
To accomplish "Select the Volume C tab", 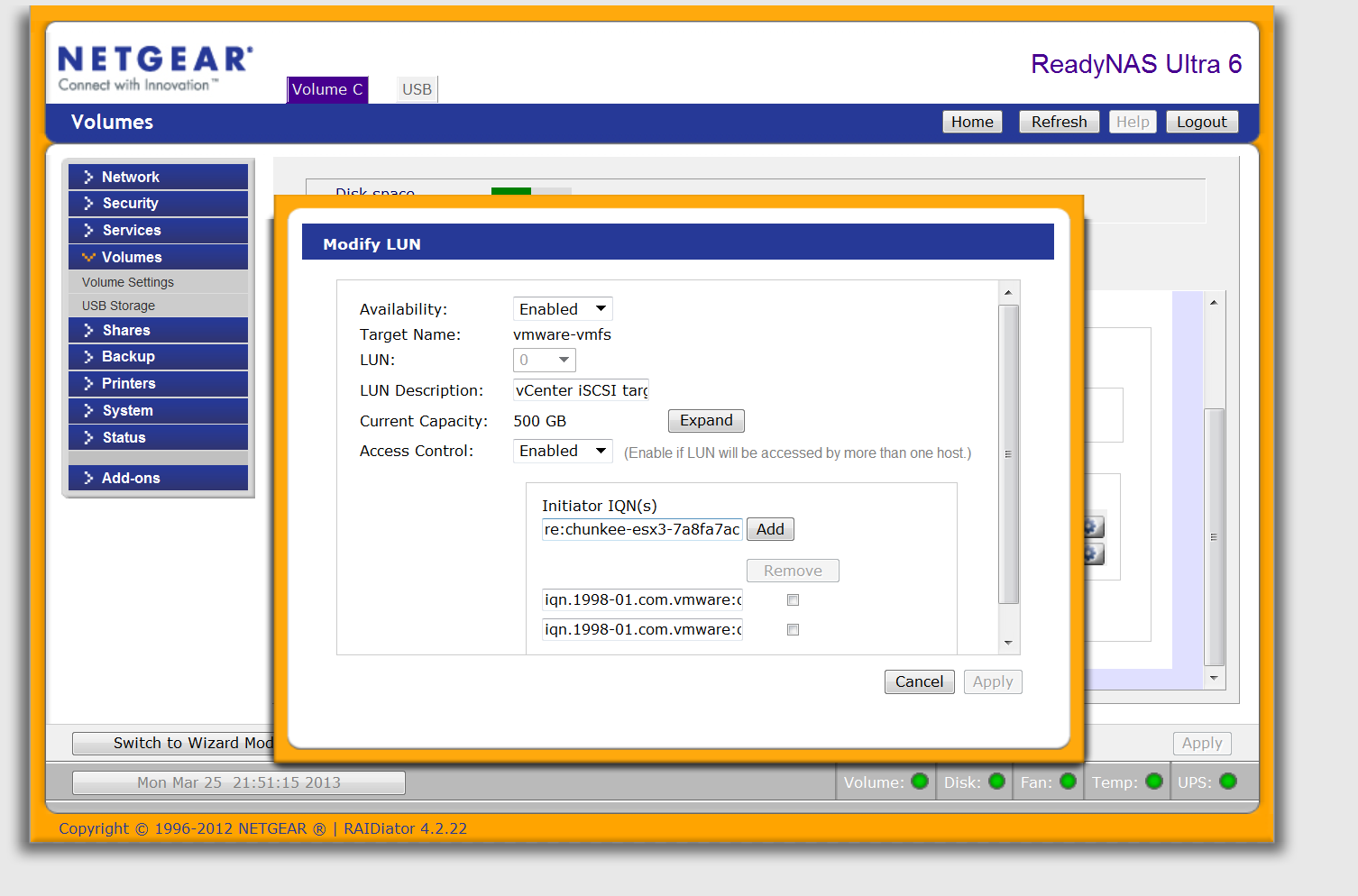I will pyautogui.click(x=327, y=89).
